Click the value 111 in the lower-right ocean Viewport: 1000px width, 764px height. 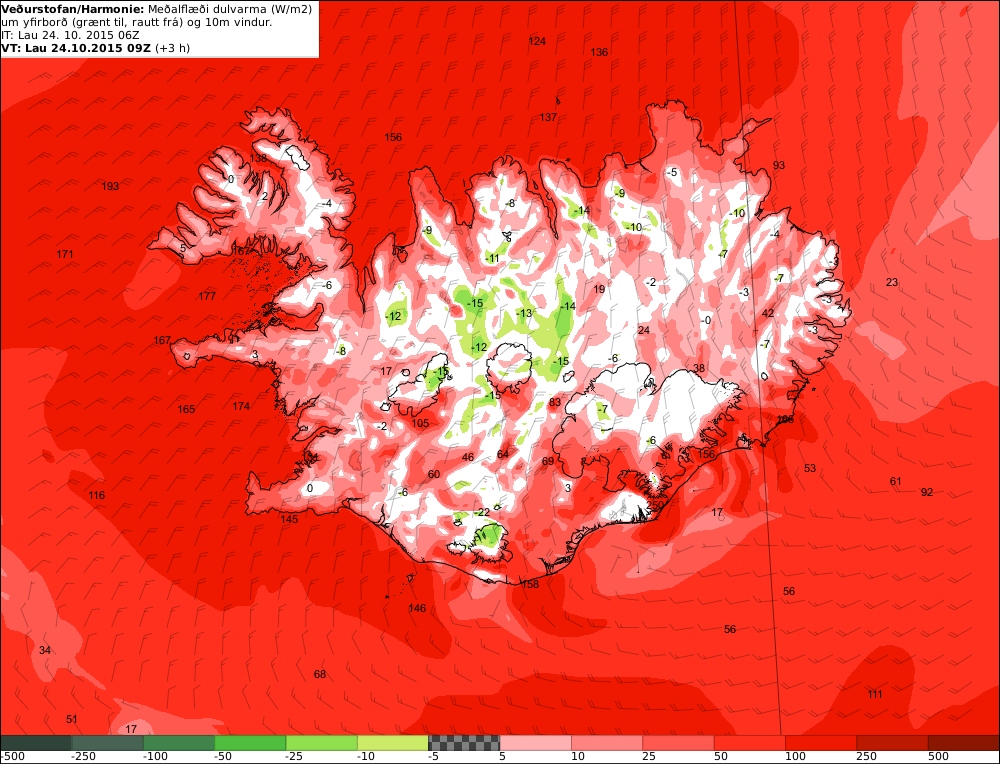(875, 694)
